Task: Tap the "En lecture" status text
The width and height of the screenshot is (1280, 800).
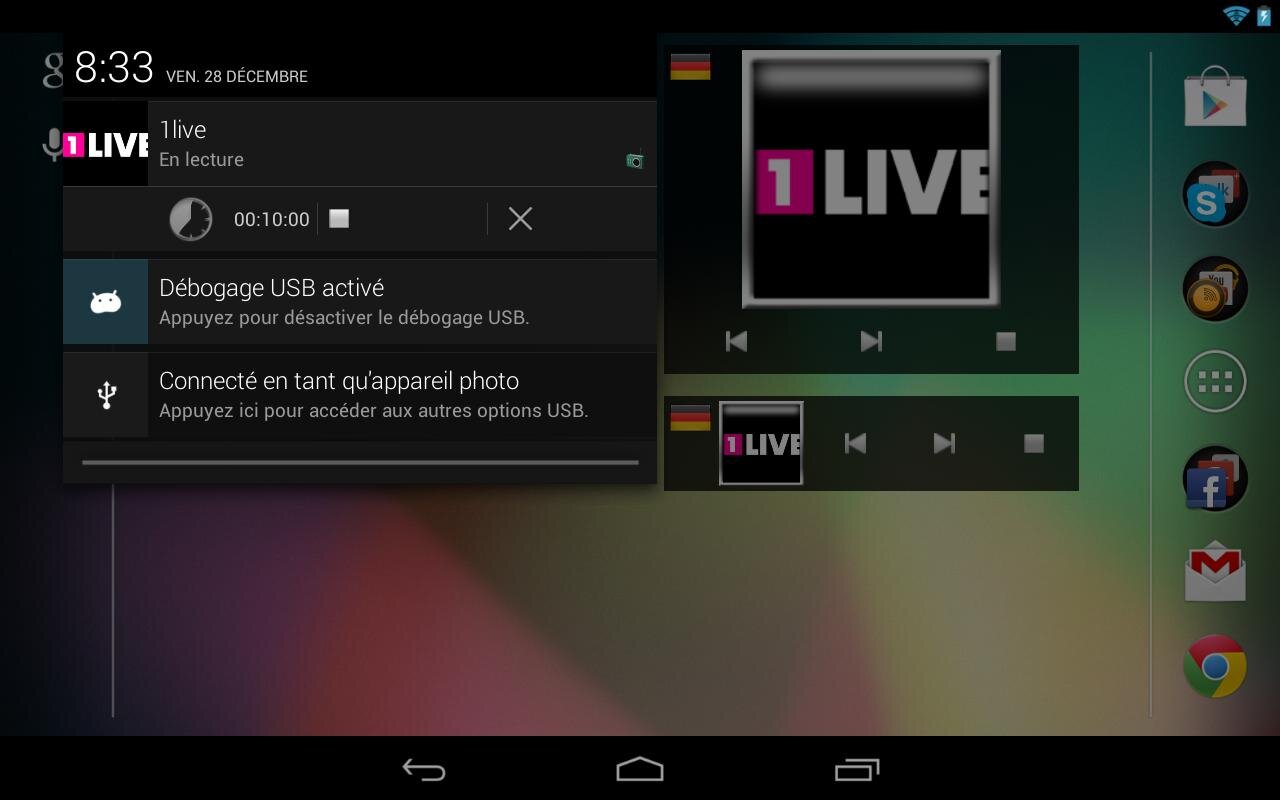Action: pyautogui.click(x=201, y=159)
